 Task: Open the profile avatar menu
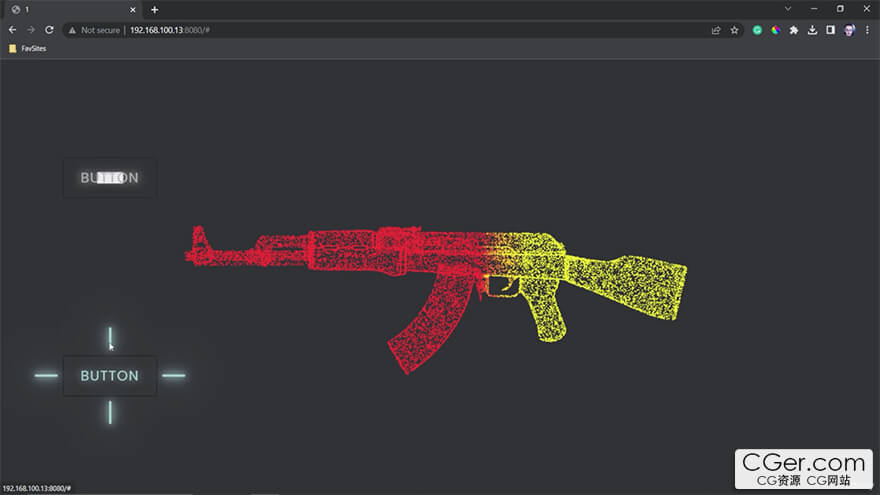[x=849, y=30]
